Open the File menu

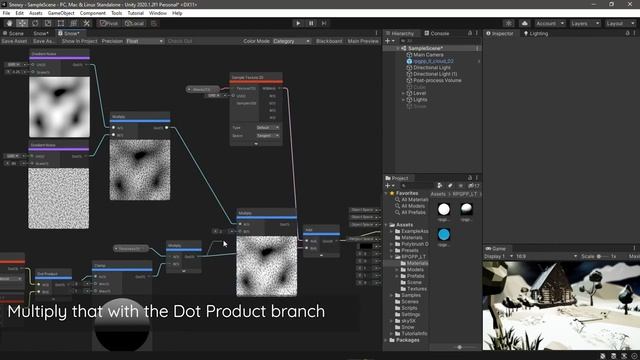click(x=6, y=13)
